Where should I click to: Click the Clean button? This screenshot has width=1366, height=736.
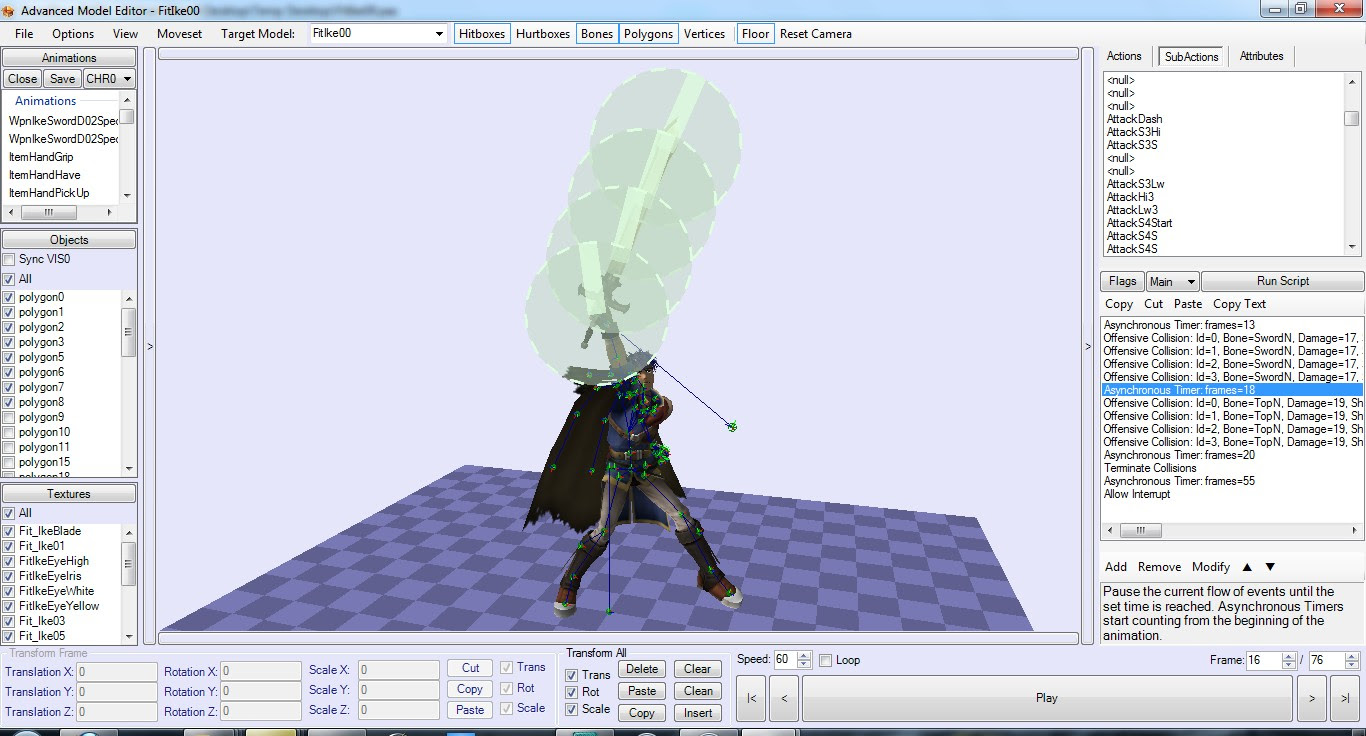click(698, 691)
